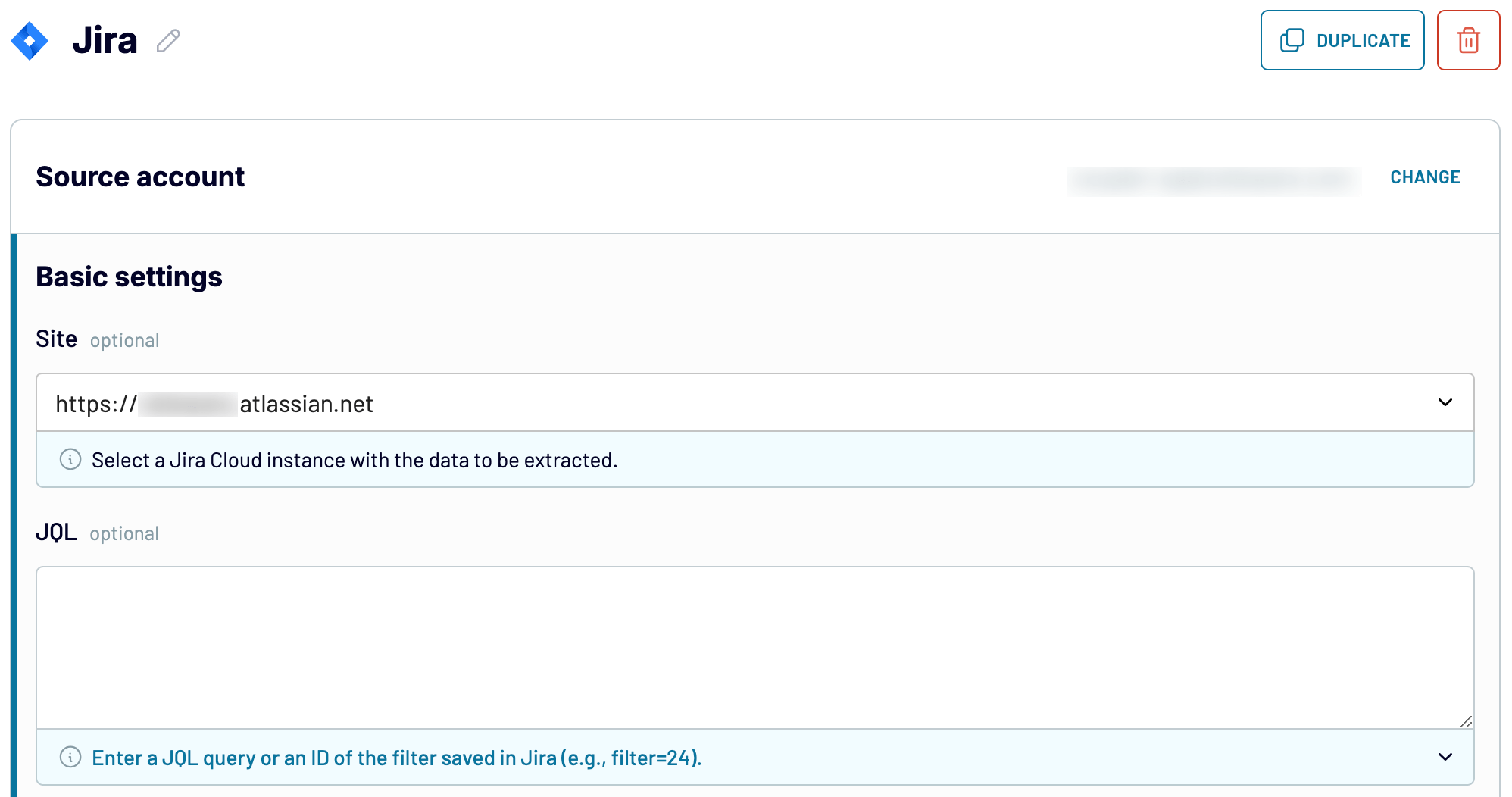The width and height of the screenshot is (1512, 797).
Task: Select the blurred account name under Source account
Action: pos(1212,181)
